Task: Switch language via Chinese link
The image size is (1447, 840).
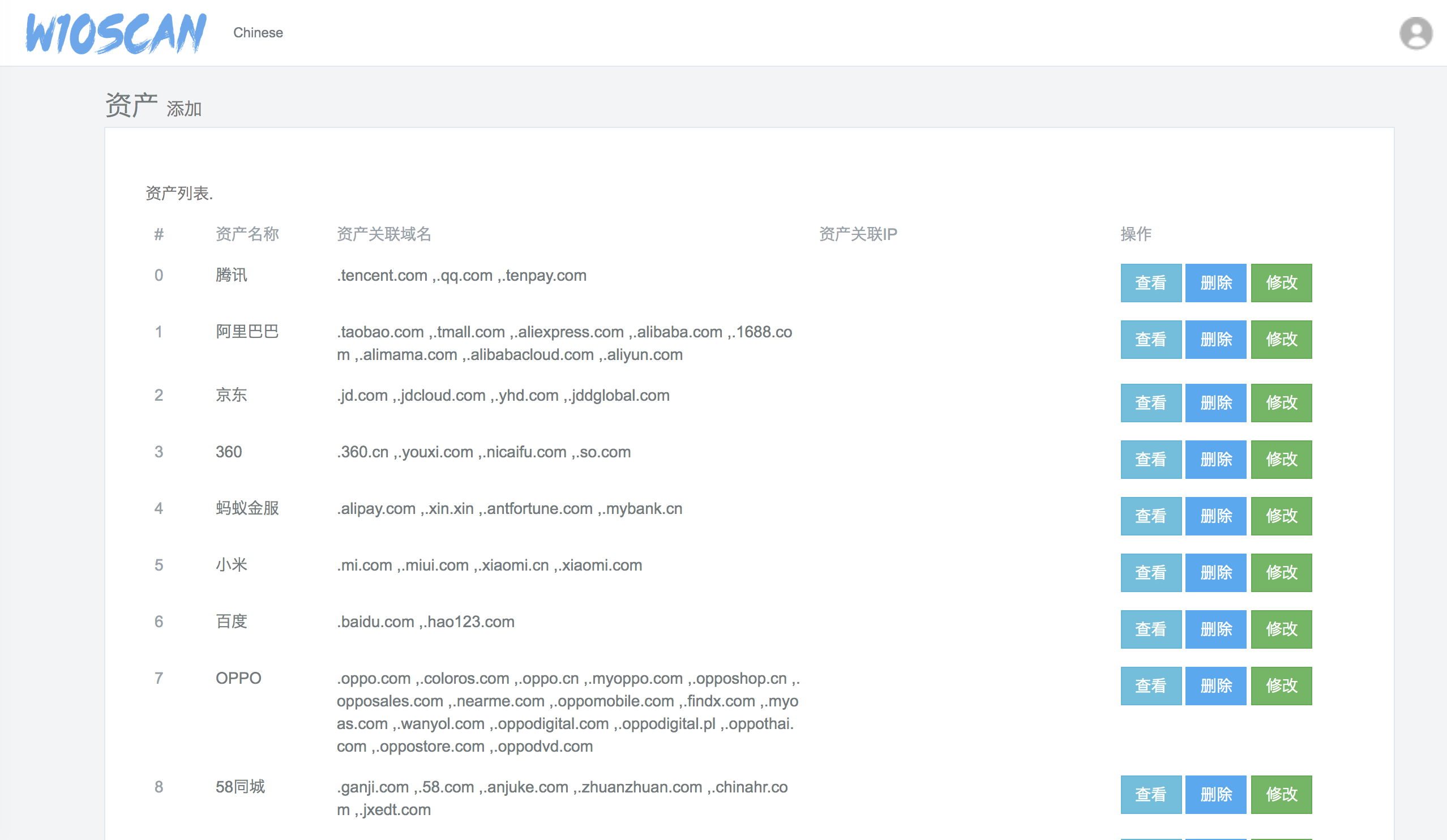Action: [258, 33]
